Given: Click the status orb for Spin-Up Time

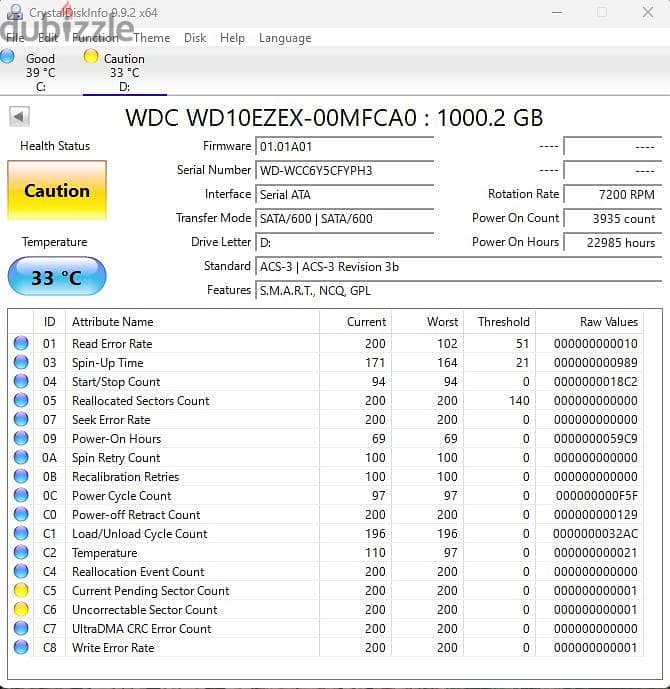Looking at the screenshot, I should (x=21, y=362).
